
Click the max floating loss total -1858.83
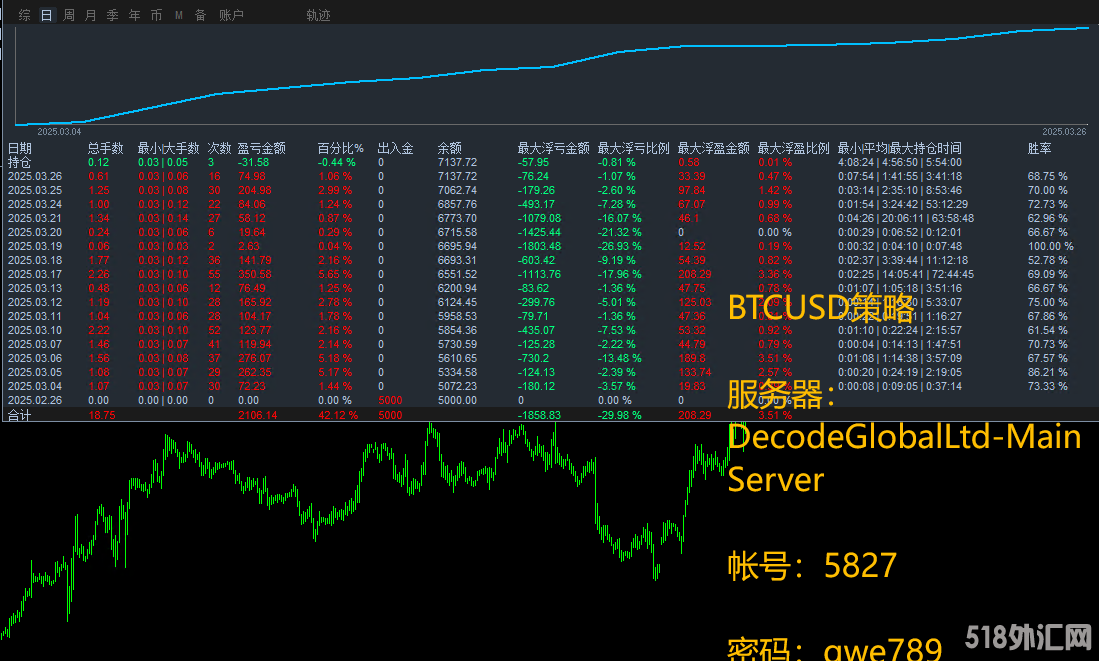pos(539,415)
